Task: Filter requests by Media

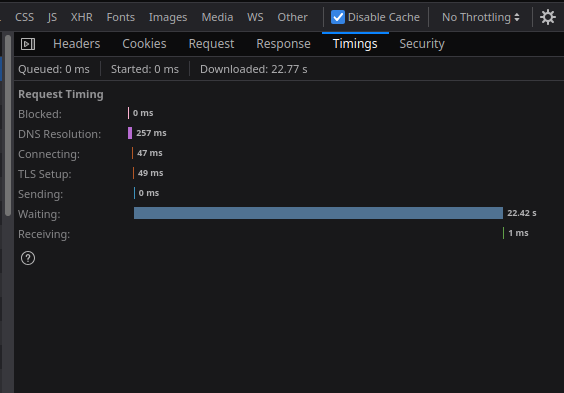Action: pyautogui.click(x=217, y=17)
